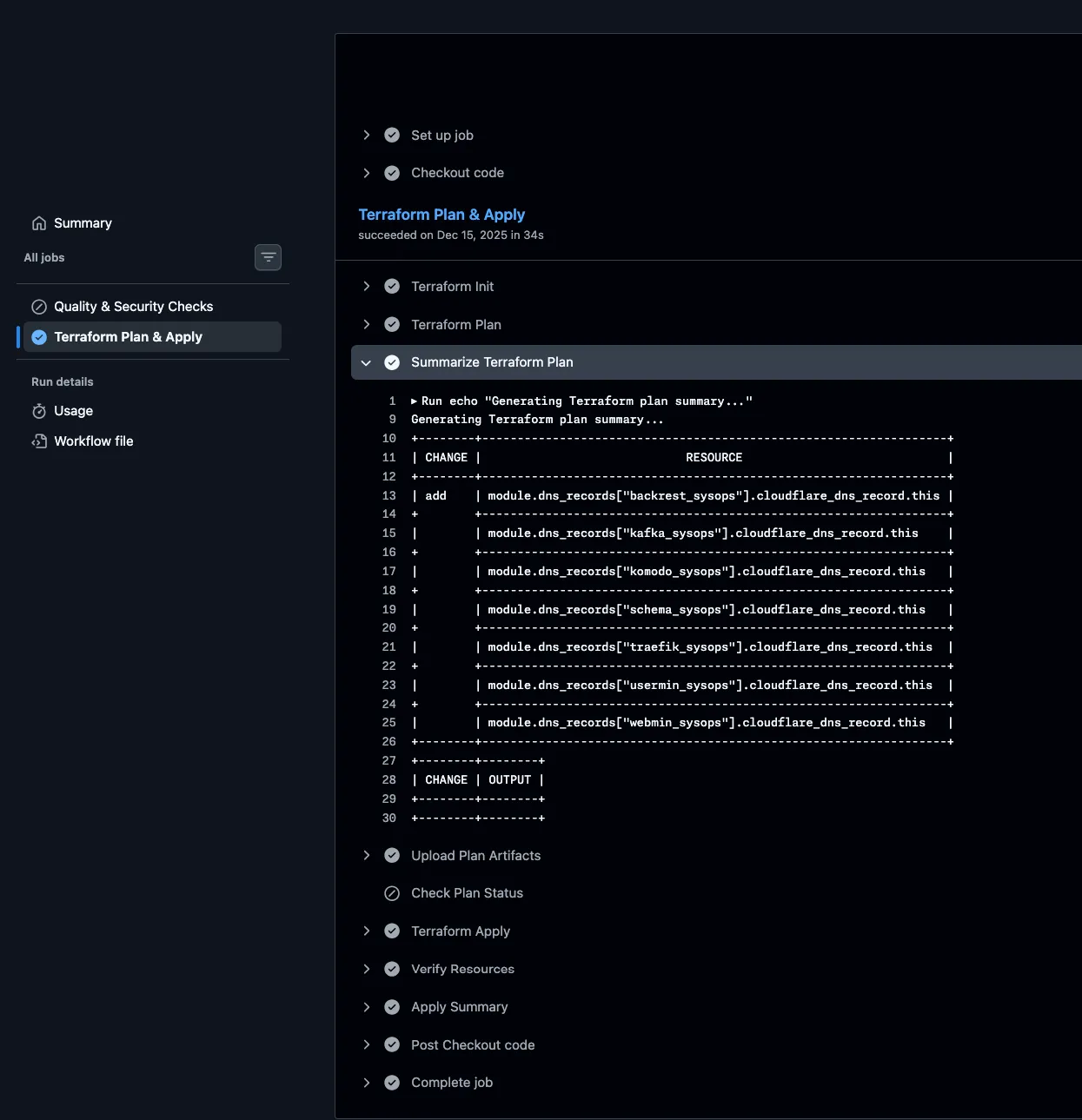Image resolution: width=1082 pixels, height=1120 pixels.
Task: Select the Terraform Plan & Apply job in sidebar
Action: tap(128, 337)
